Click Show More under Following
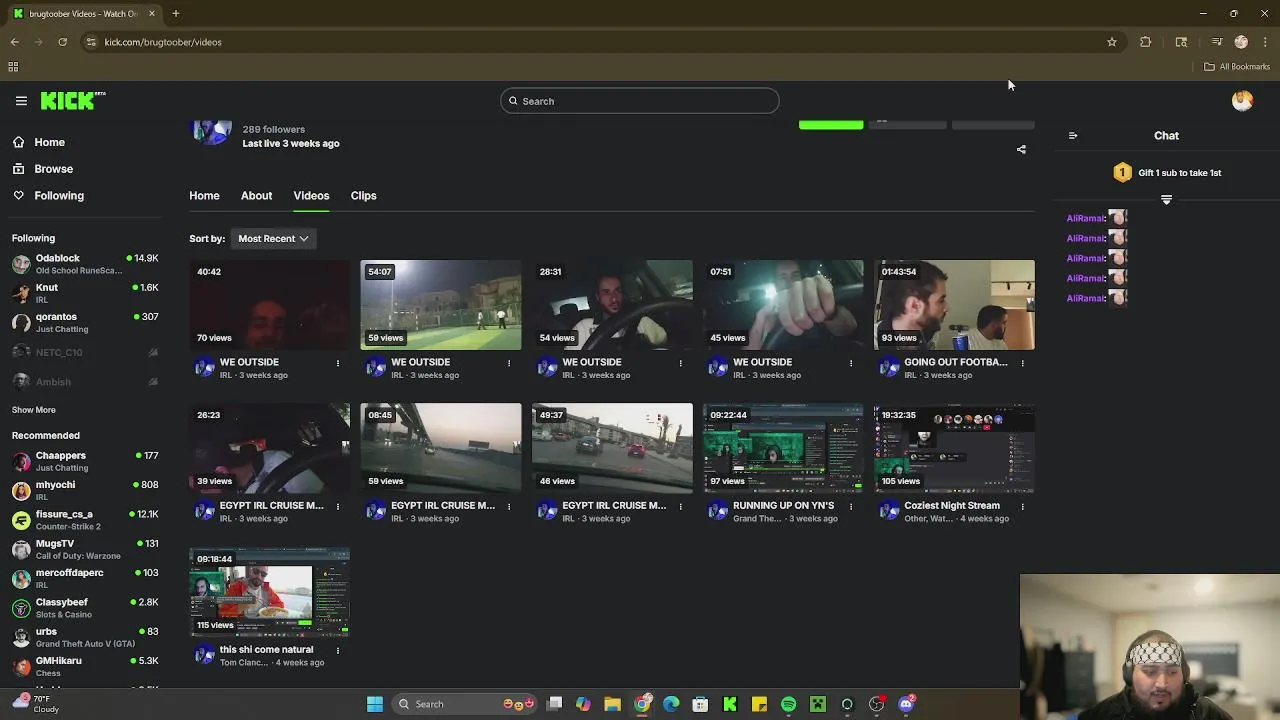This screenshot has width=1280, height=720. 34,410
